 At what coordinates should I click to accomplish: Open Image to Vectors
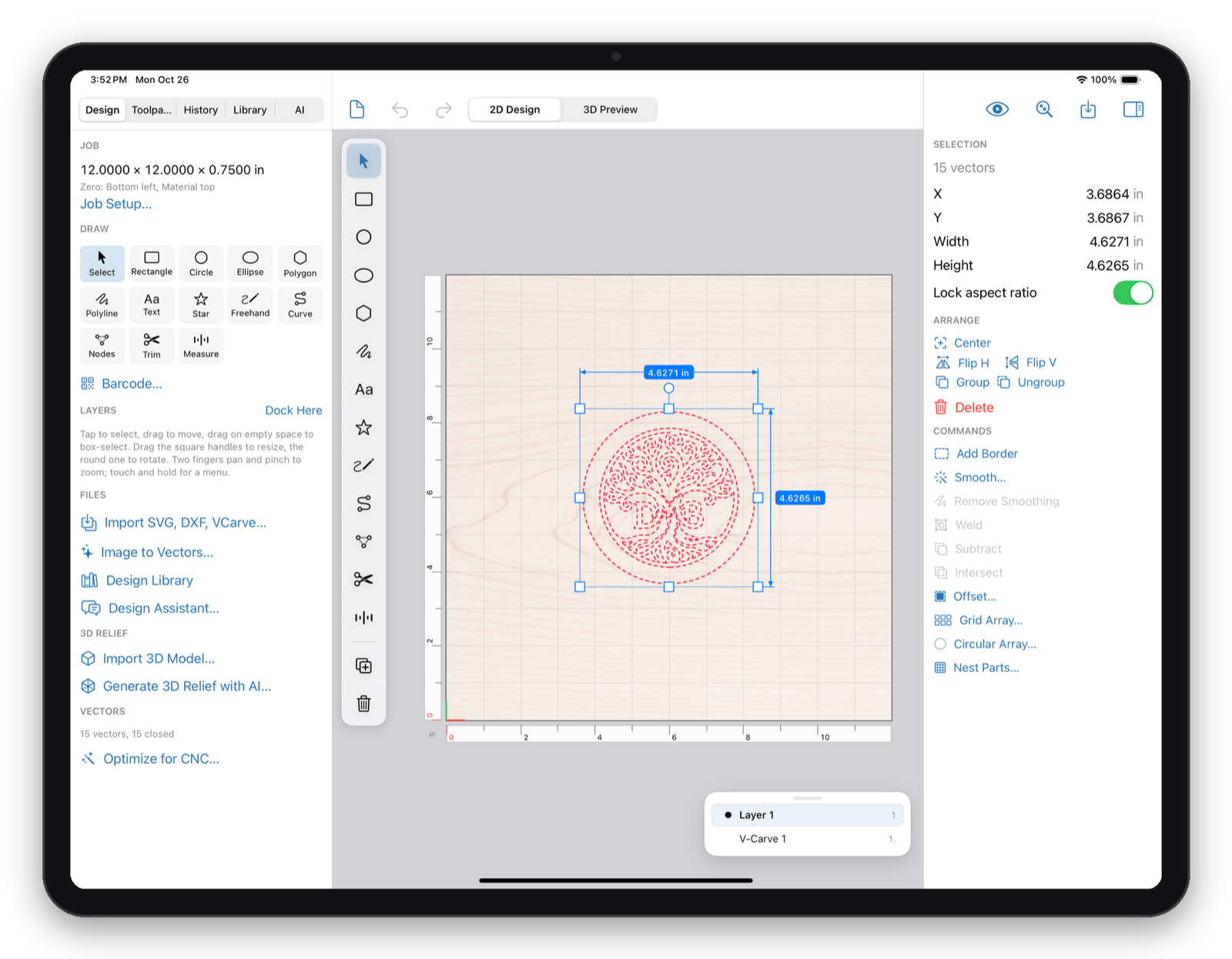coord(147,552)
